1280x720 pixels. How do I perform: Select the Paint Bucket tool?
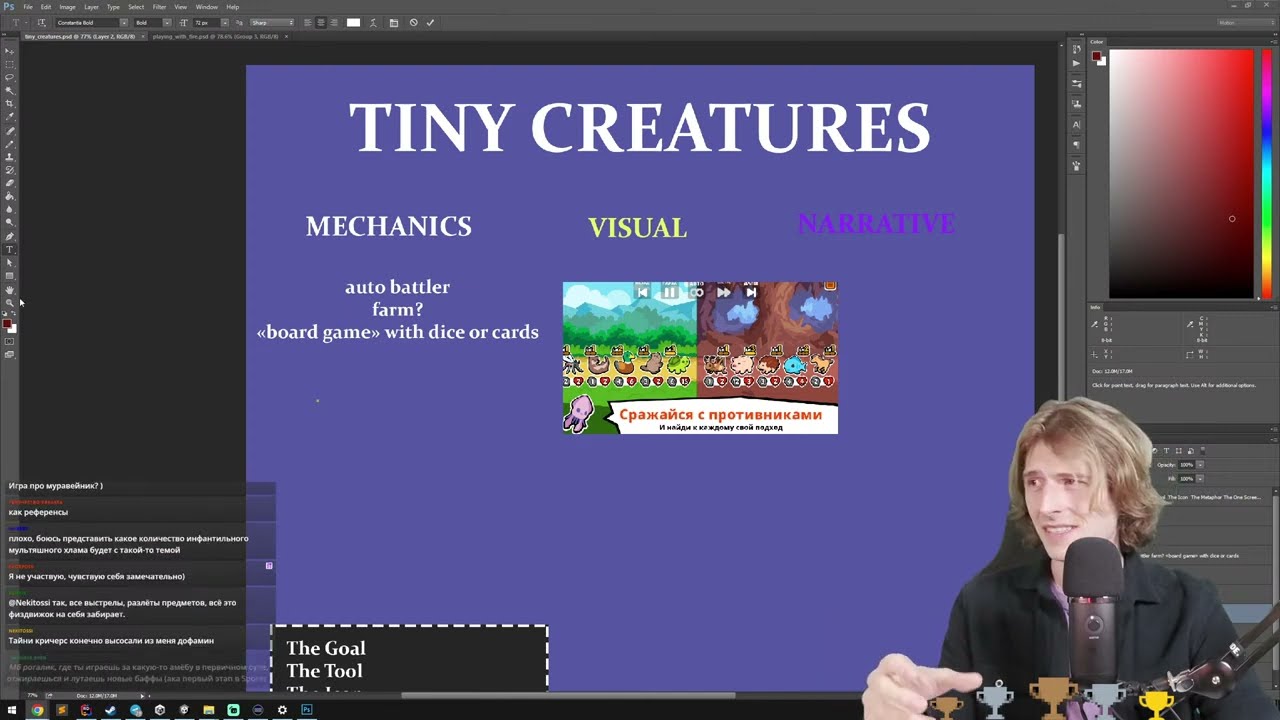pos(10,196)
